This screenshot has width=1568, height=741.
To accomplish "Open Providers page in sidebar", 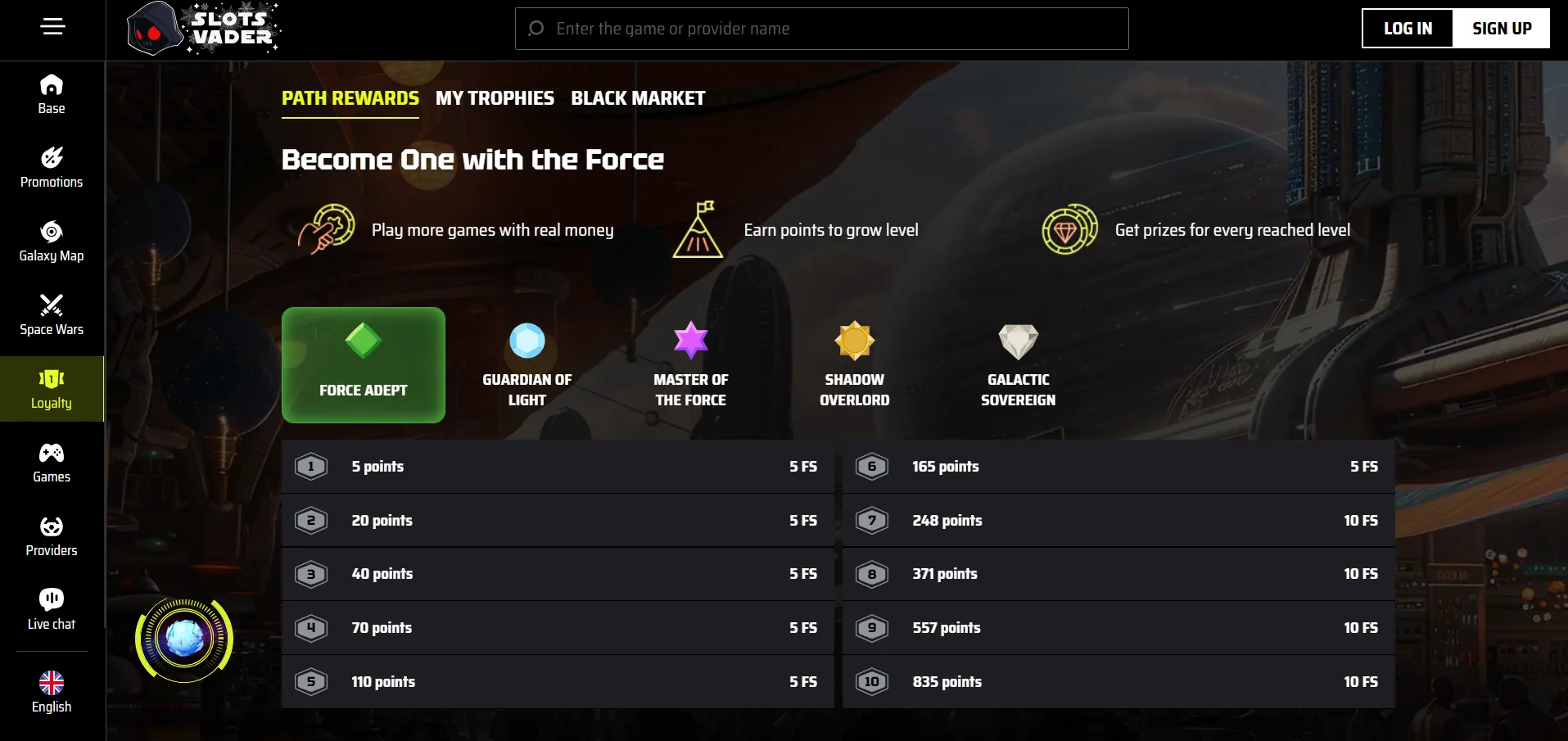I will 52,536.
